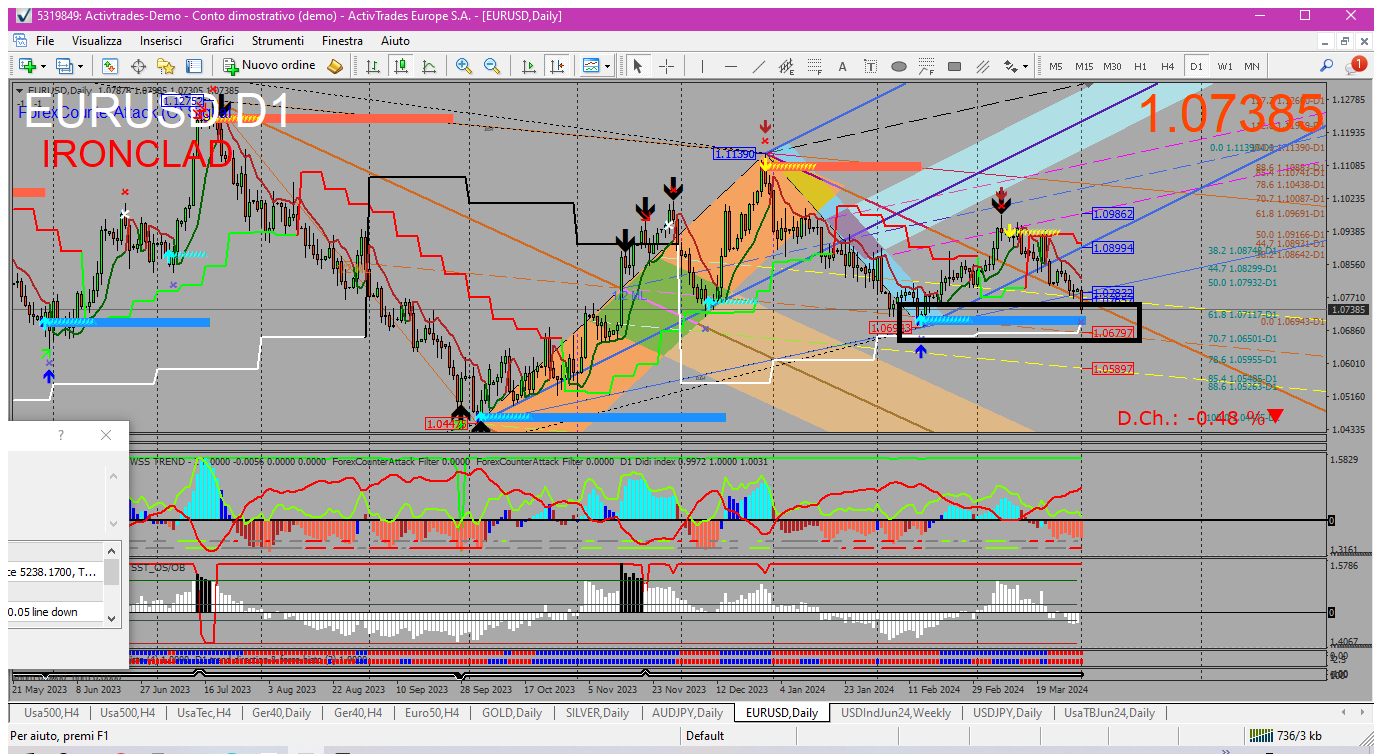The width and height of the screenshot is (1382, 754).
Task: Open the Search magnifier icon
Action: [x=1326, y=66]
